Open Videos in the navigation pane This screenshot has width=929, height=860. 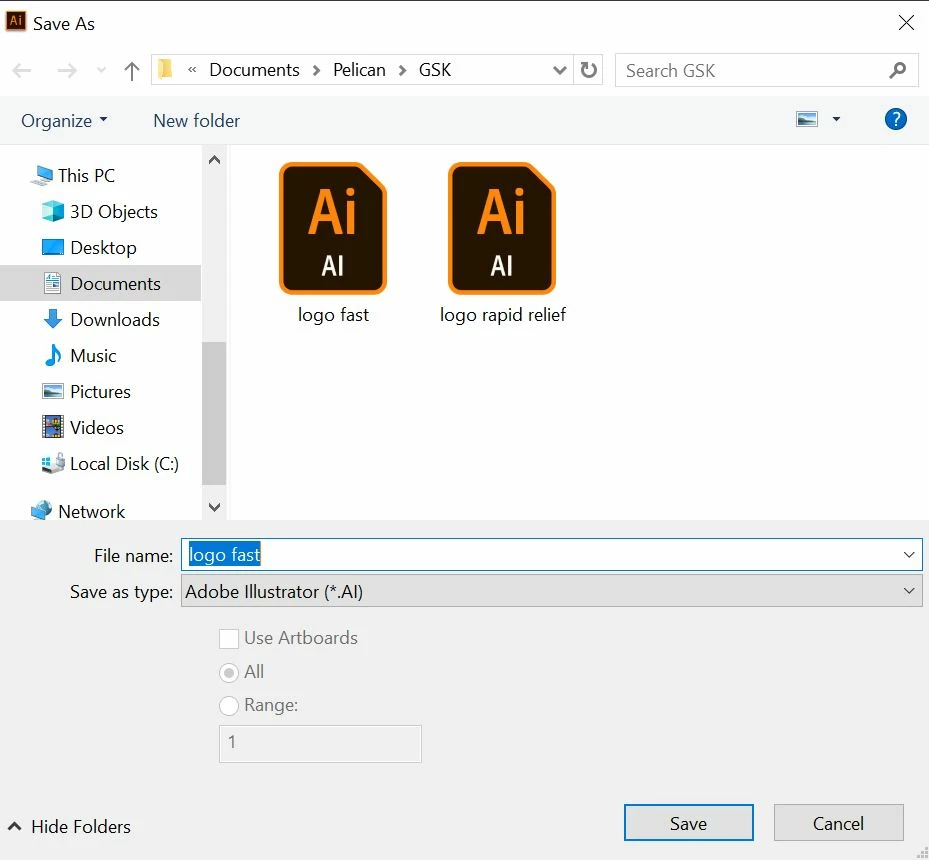click(82, 428)
